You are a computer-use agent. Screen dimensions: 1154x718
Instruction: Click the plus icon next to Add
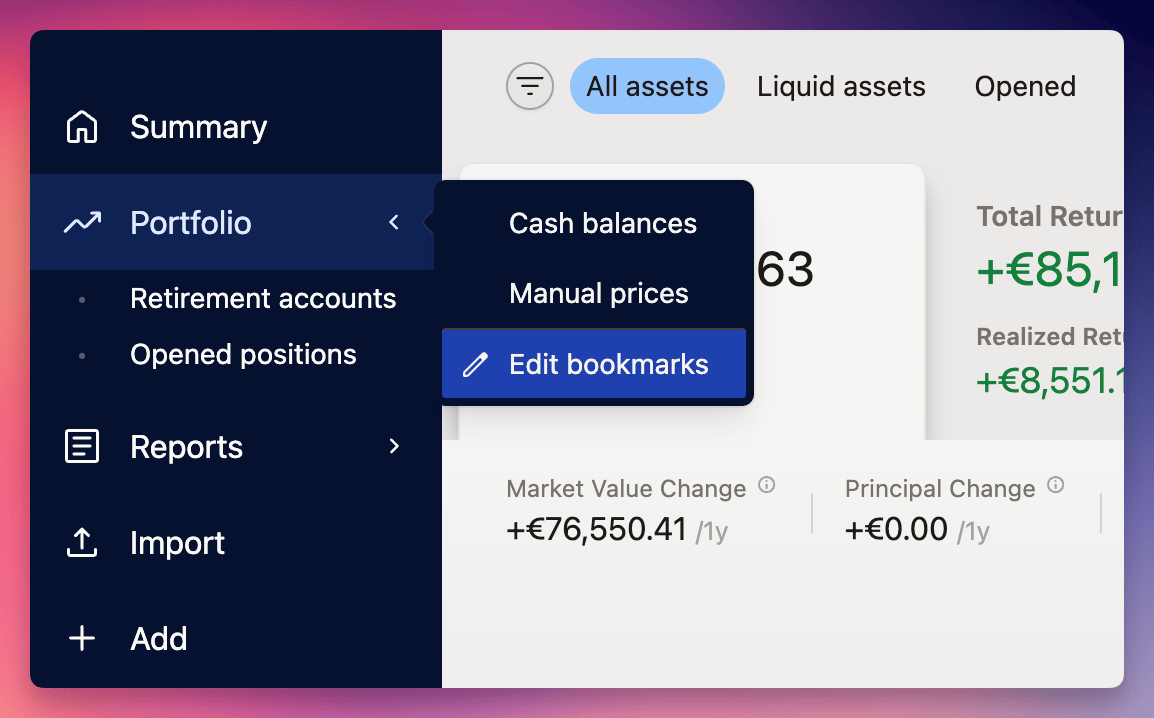pyautogui.click(x=82, y=639)
